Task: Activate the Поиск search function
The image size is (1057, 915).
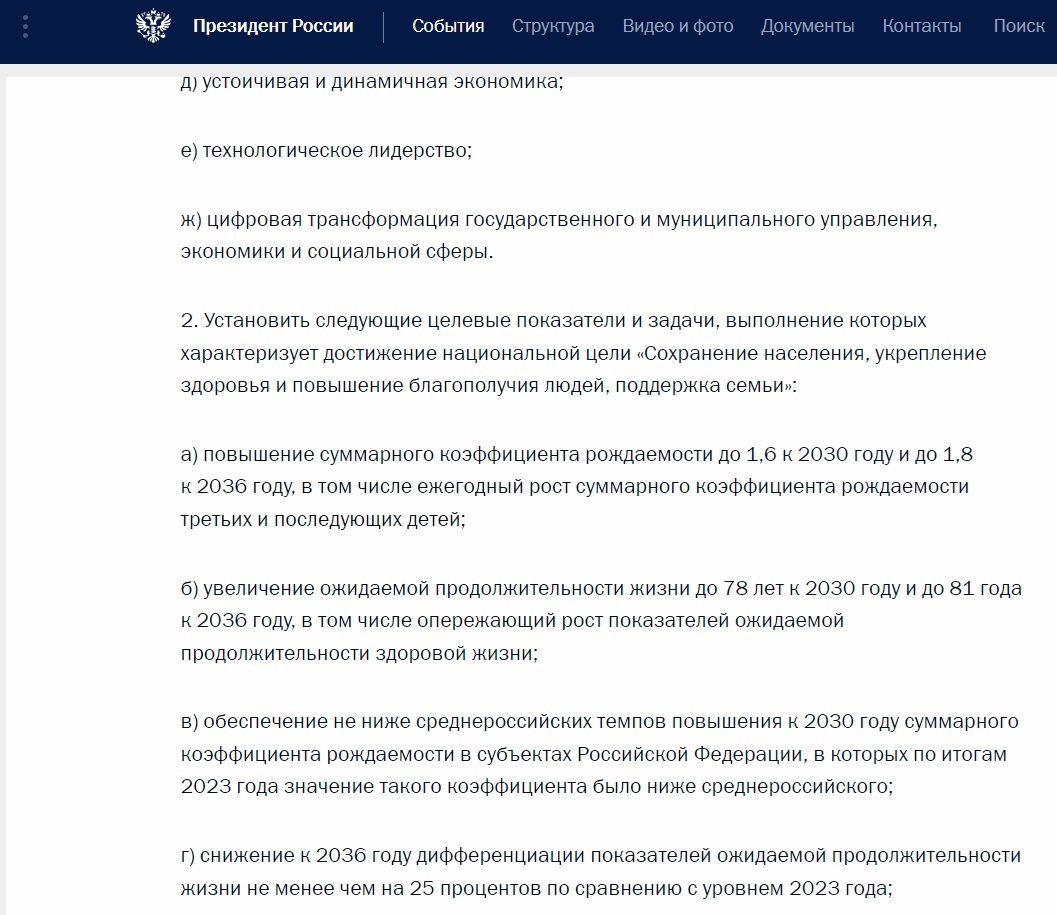Action: (1019, 27)
